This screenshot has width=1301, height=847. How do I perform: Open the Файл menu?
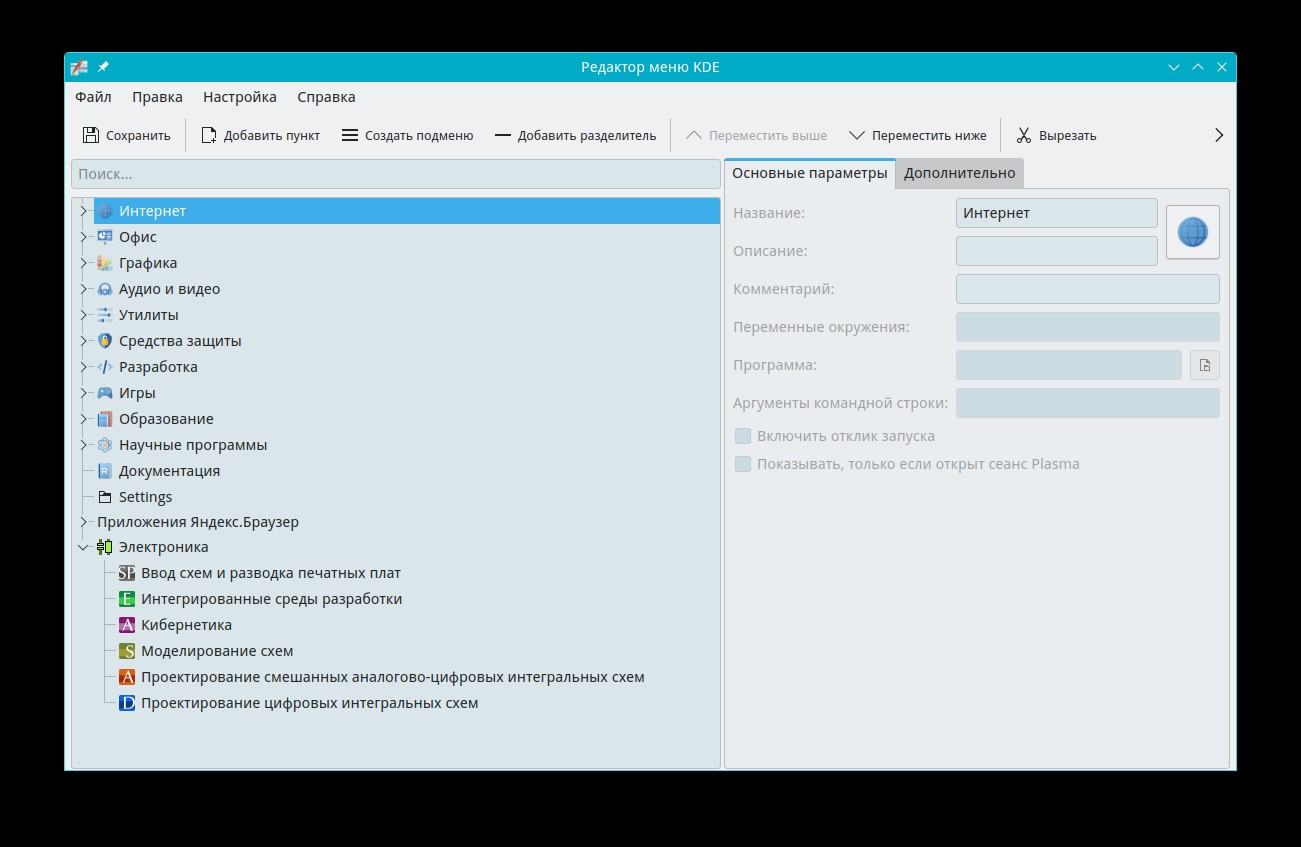[93, 97]
